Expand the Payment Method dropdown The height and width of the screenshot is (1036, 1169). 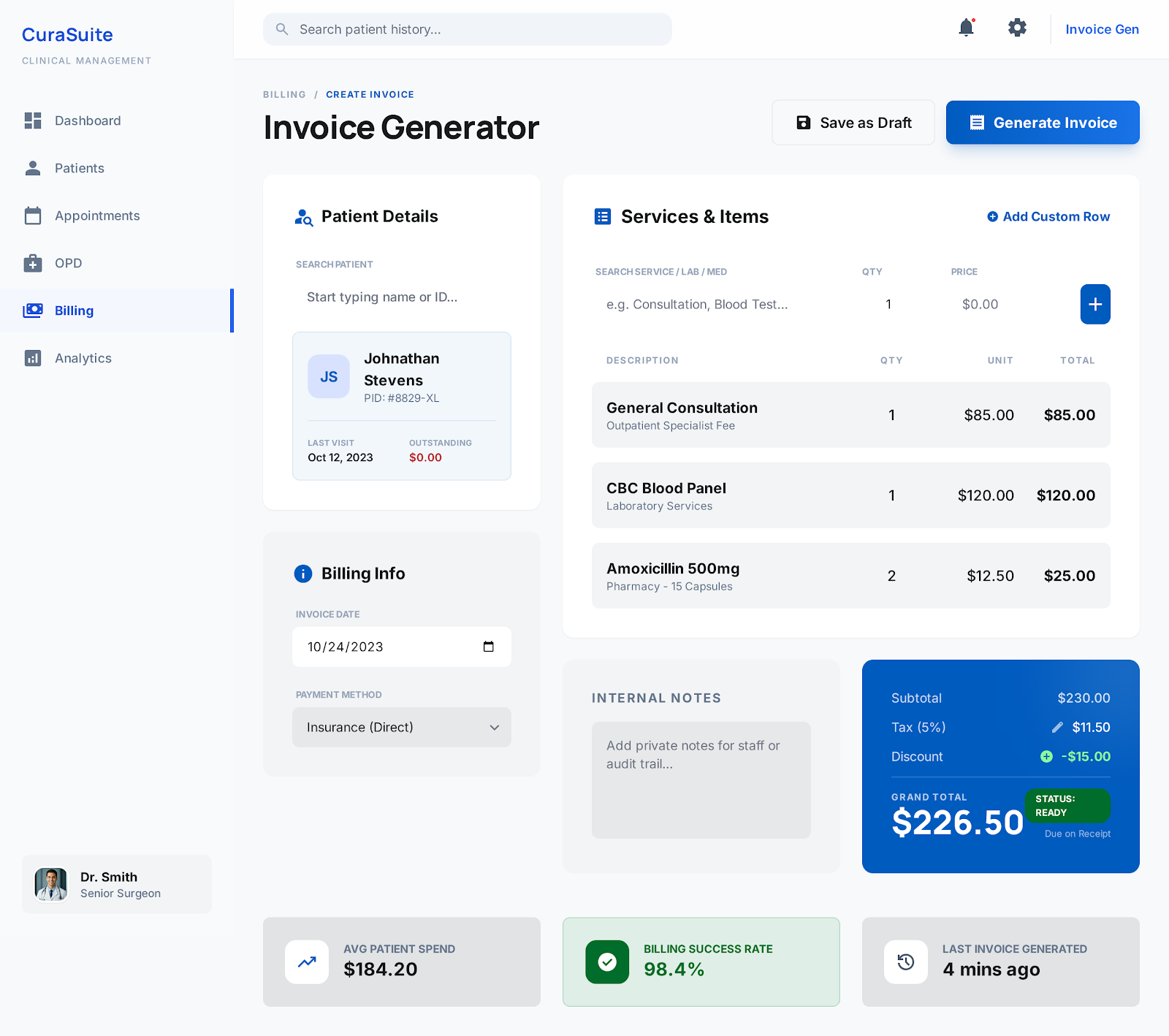point(402,727)
